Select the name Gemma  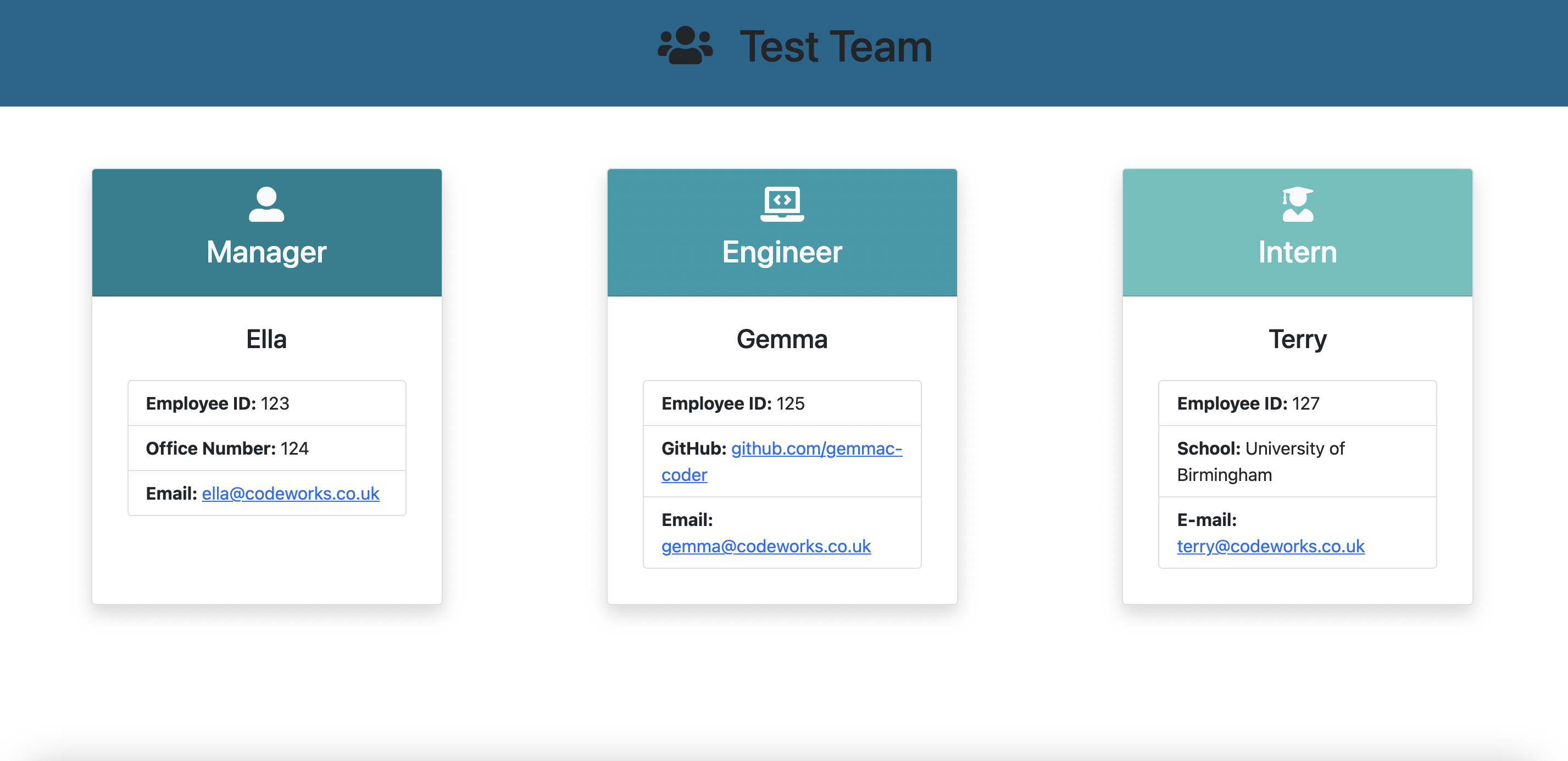coord(782,339)
